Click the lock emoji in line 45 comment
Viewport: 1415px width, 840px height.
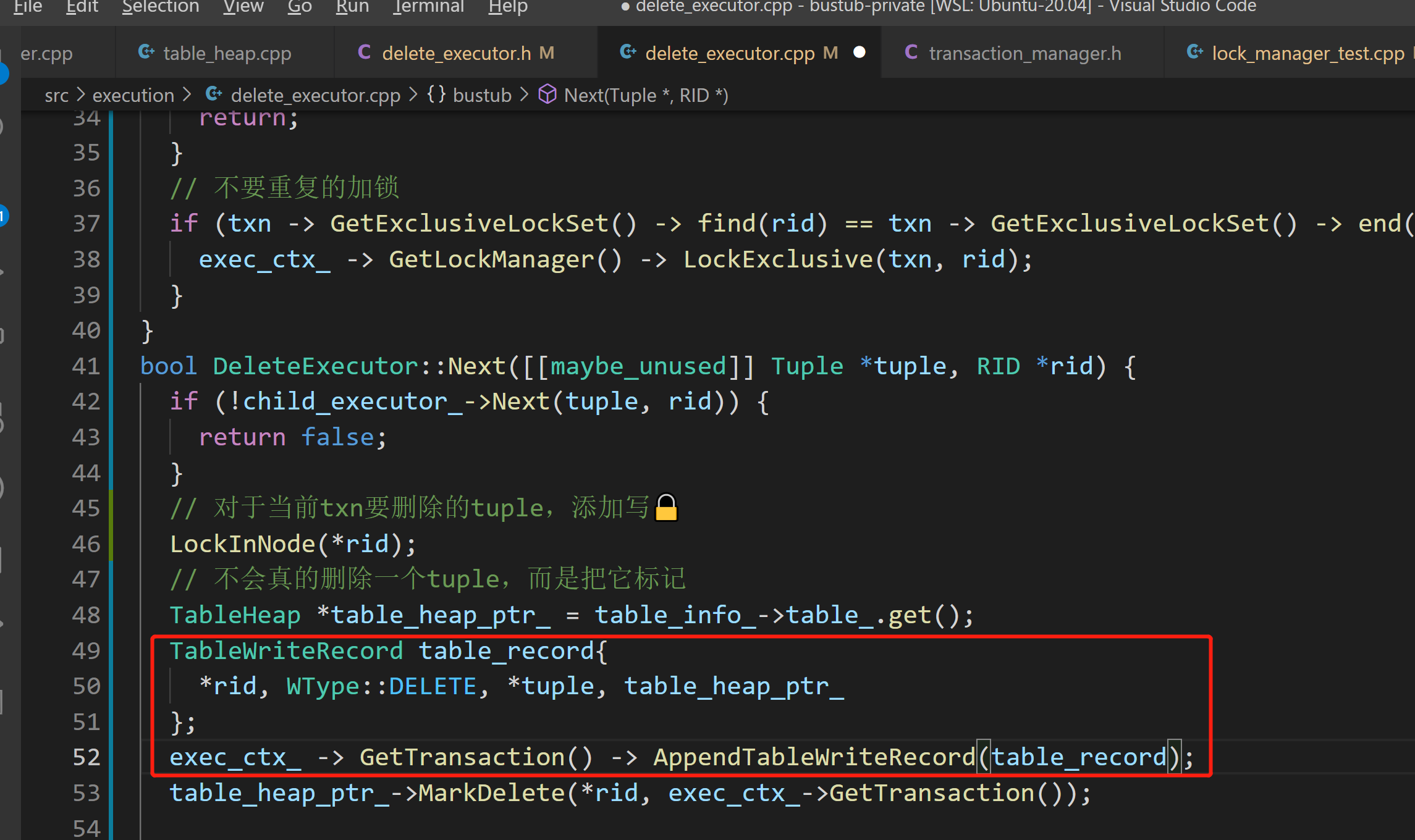tap(666, 508)
